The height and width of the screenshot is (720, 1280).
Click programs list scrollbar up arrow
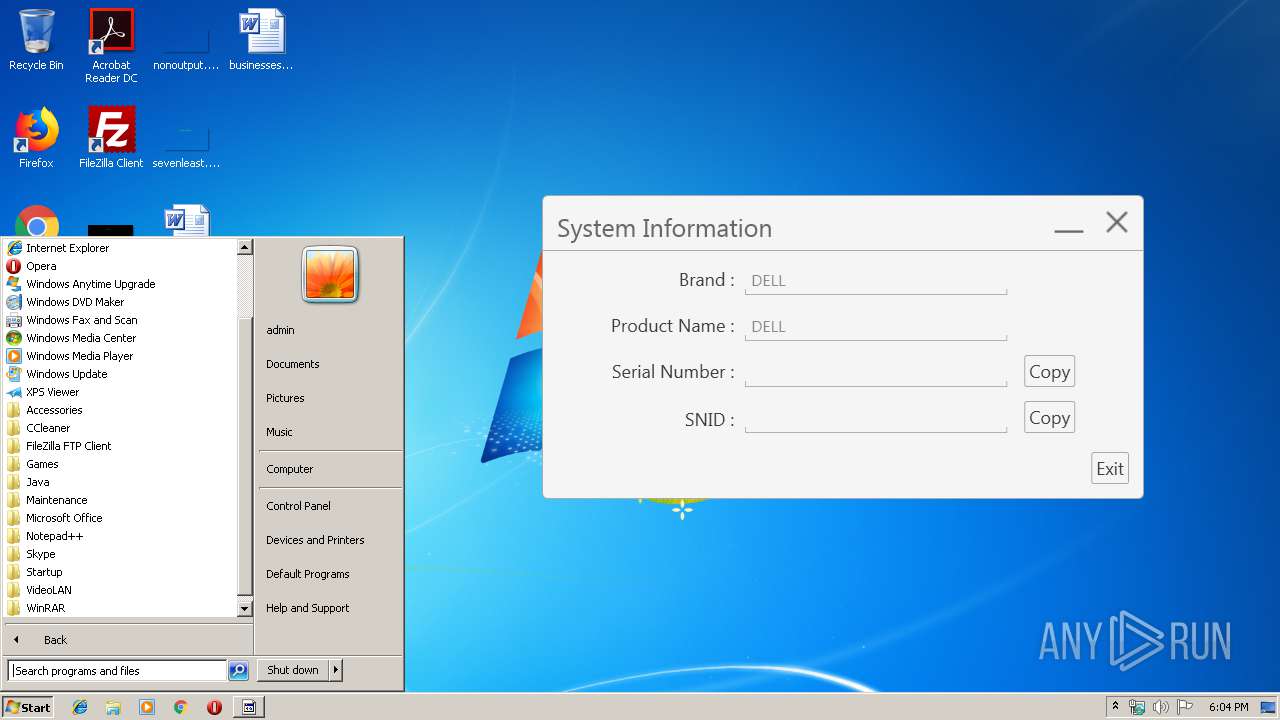coord(245,247)
